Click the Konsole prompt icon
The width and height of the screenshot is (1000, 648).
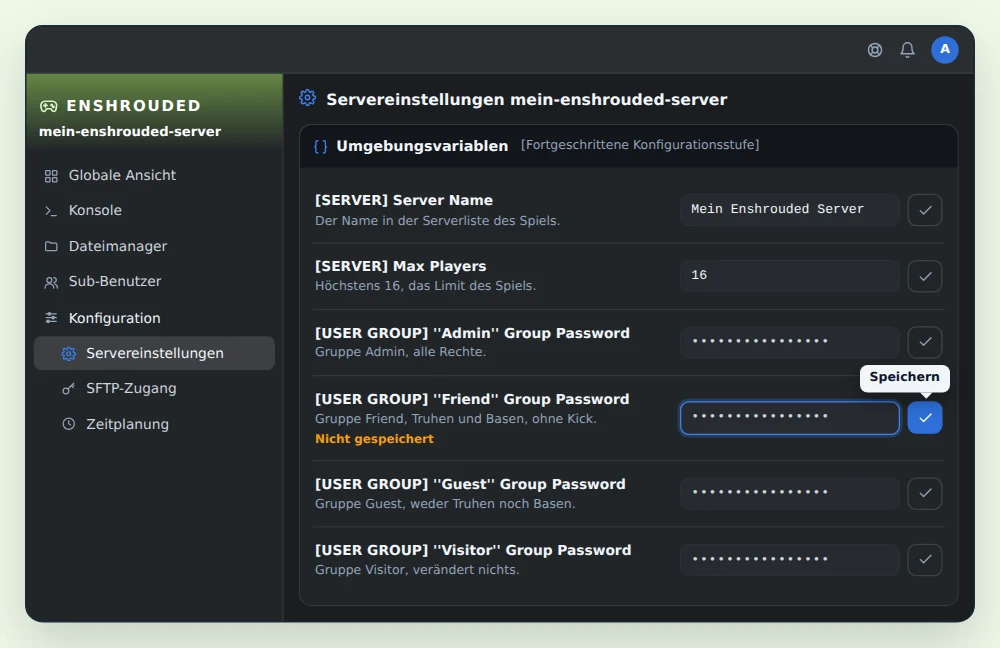(x=51, y=210)
